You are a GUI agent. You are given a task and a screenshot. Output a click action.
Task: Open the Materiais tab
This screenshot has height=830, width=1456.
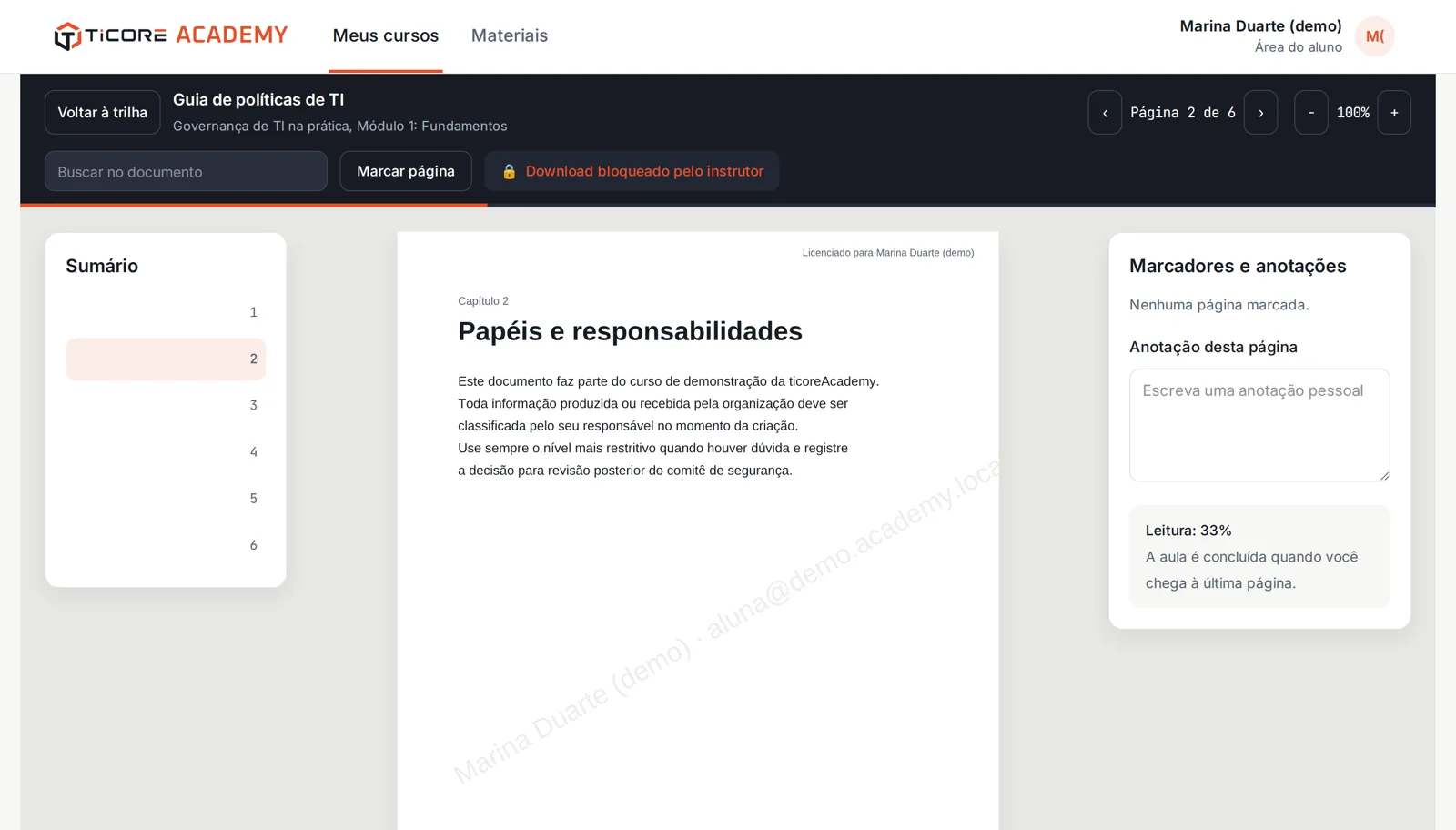pyautogui.click(x=510, y=35)
